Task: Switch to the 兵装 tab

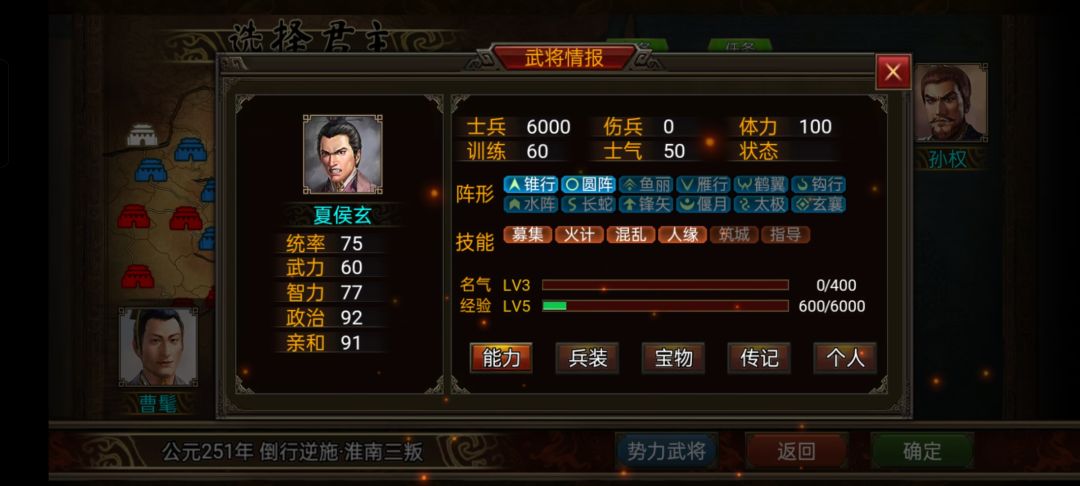Action: pos(588,358)
